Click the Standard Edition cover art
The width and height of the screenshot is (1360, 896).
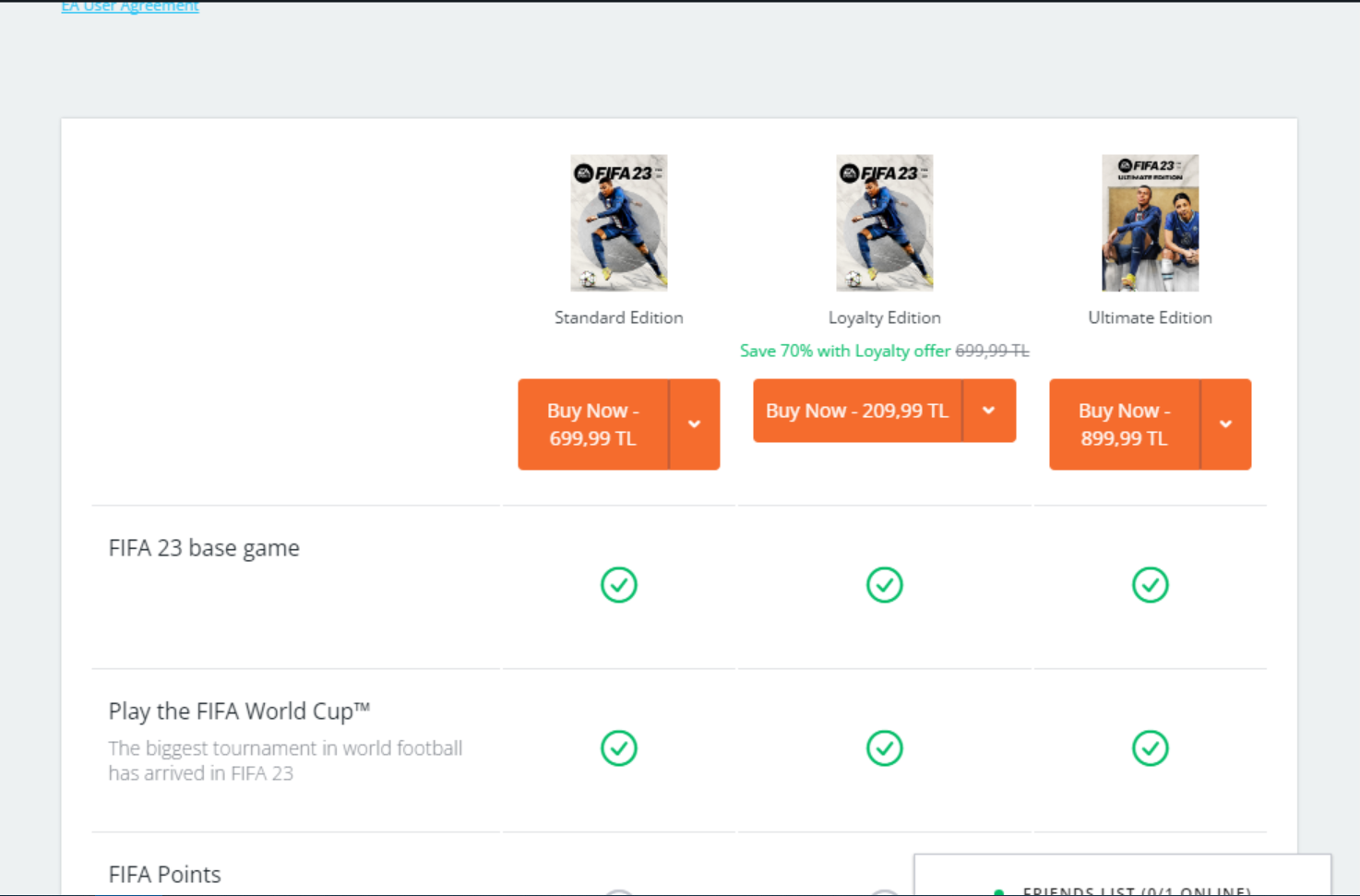619,223
